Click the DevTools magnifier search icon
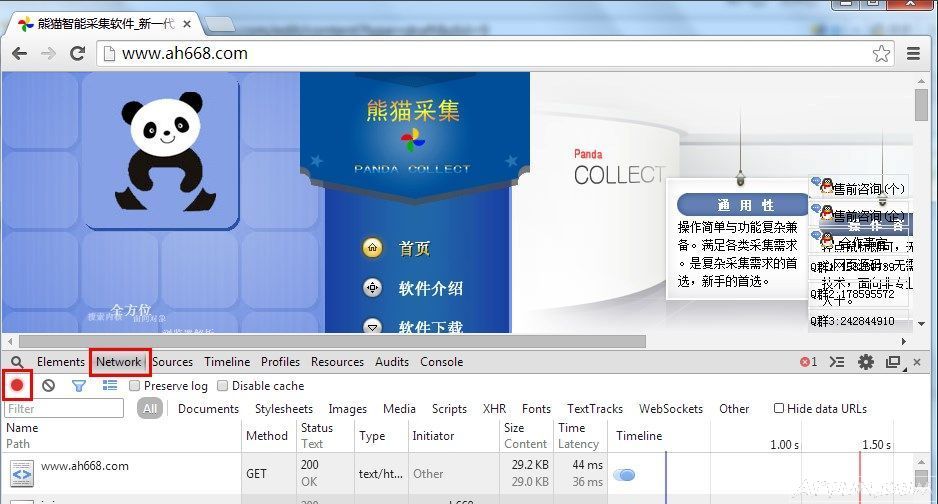The width and height of the screenshot is (938, 504). coord(17,362)
